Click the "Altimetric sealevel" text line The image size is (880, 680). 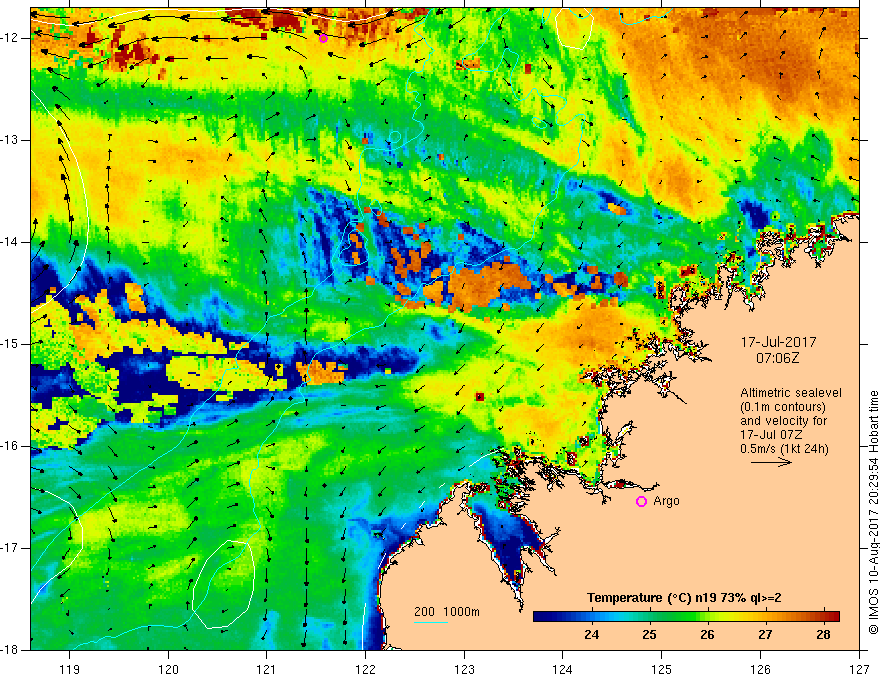(x=791, y=393)
